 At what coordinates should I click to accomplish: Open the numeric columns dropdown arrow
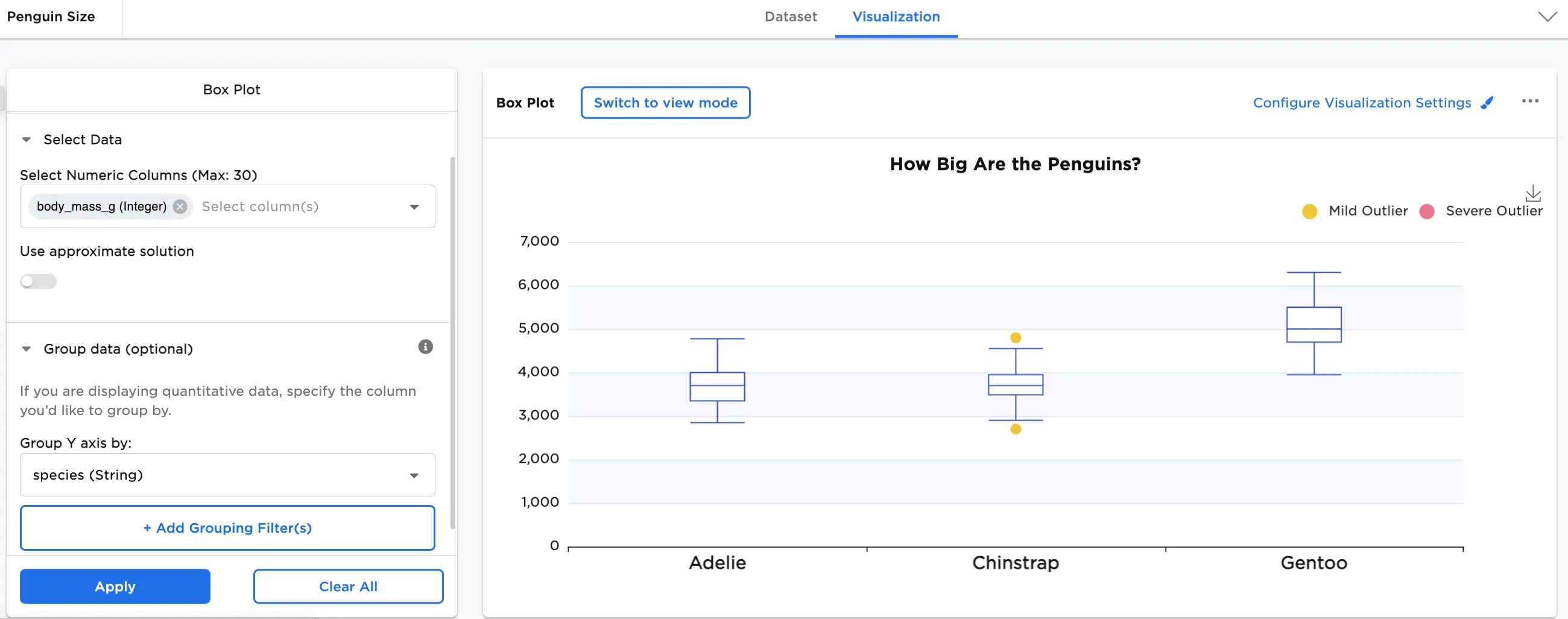click(414, 207)
